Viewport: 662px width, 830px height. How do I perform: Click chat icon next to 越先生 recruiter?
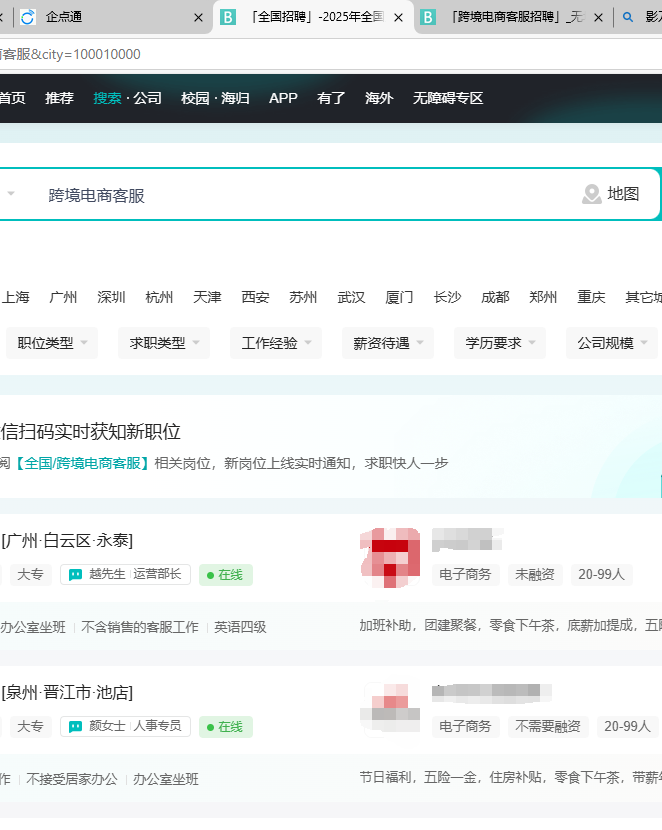tap(76, 575)
